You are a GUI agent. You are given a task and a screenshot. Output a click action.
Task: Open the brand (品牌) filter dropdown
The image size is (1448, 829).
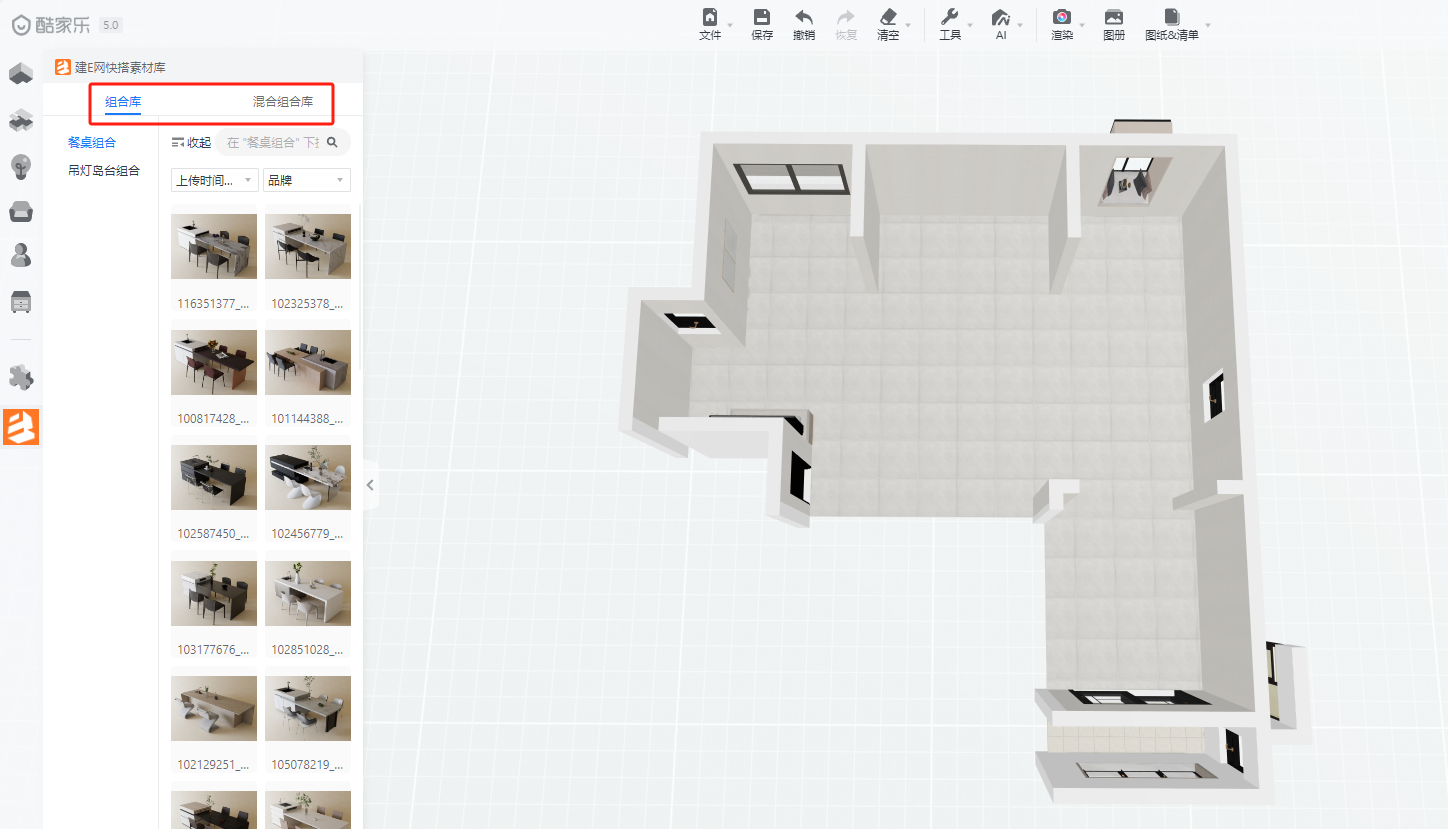306,180
